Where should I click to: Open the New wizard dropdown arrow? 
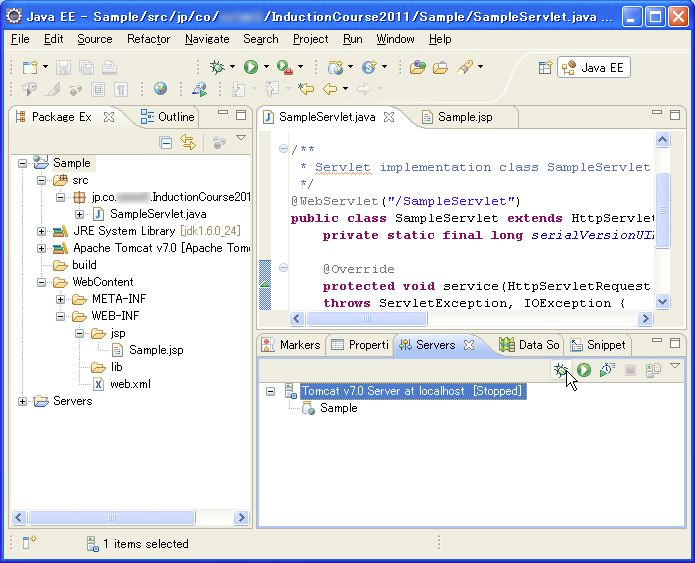(x=45, y=67)
